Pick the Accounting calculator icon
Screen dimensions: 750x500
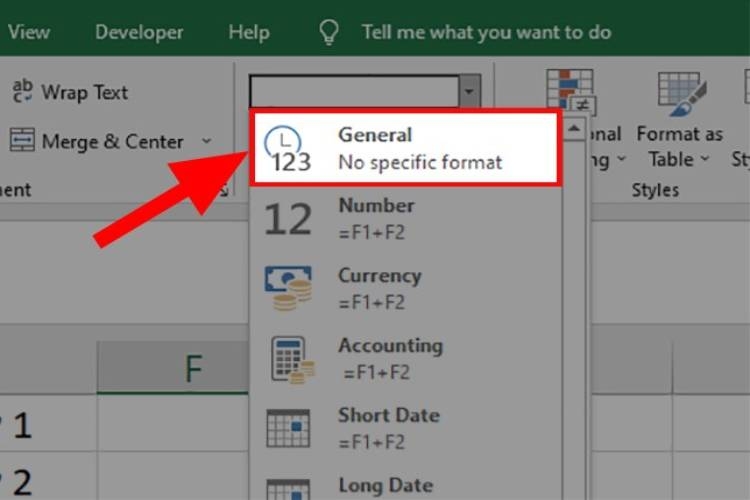290,358
